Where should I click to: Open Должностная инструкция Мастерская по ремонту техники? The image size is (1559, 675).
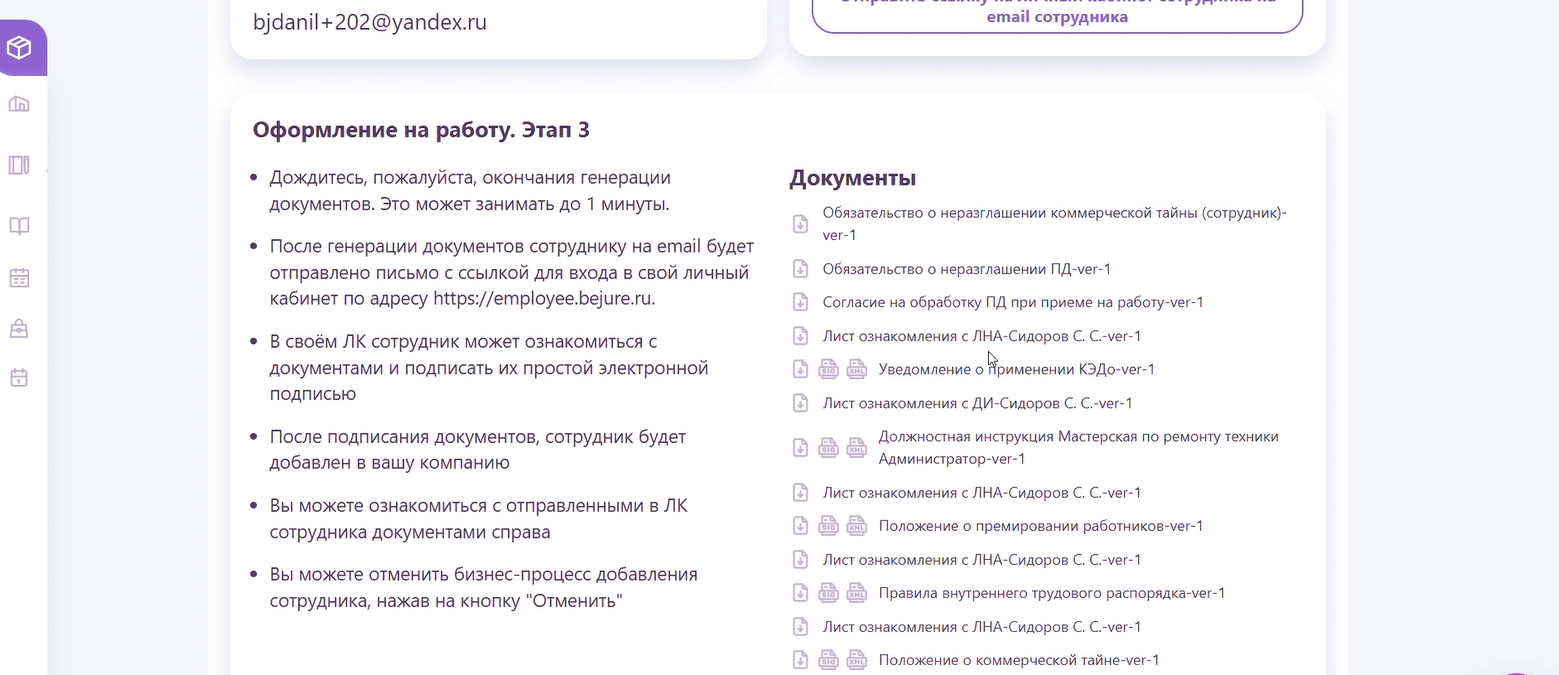pos(1078,448)
